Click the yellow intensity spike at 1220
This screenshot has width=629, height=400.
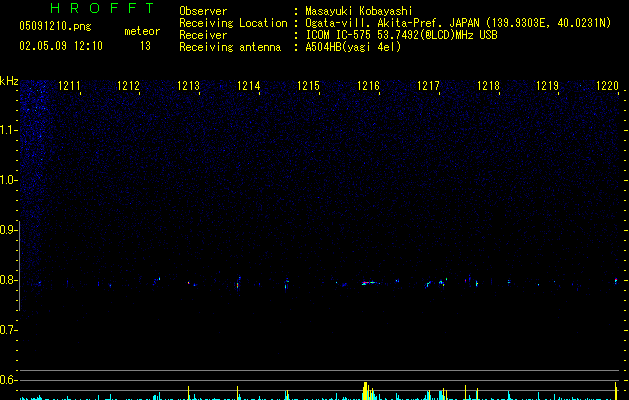616,391
